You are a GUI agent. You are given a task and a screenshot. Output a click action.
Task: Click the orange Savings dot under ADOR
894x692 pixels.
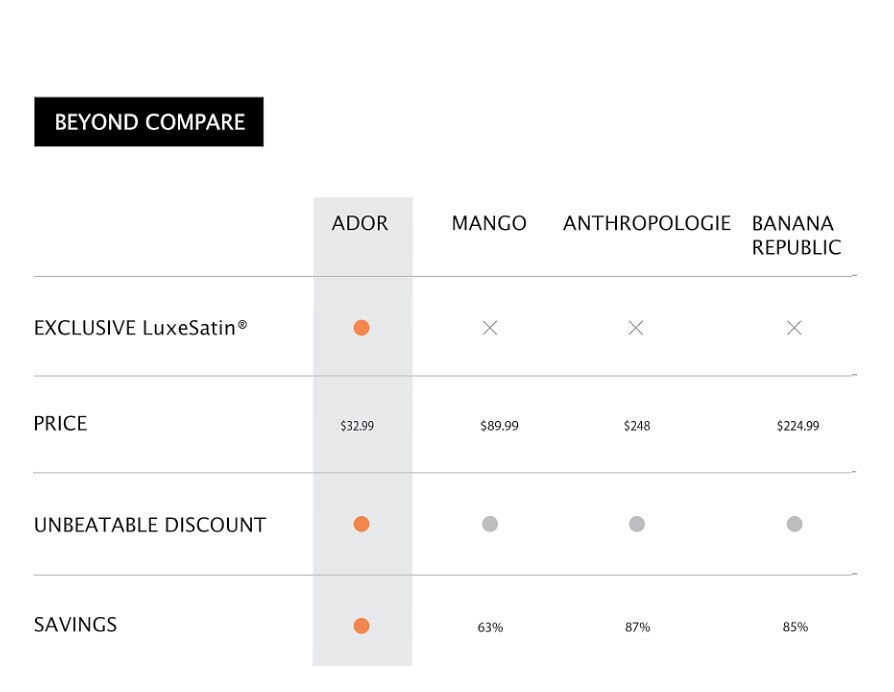point(361,626)
